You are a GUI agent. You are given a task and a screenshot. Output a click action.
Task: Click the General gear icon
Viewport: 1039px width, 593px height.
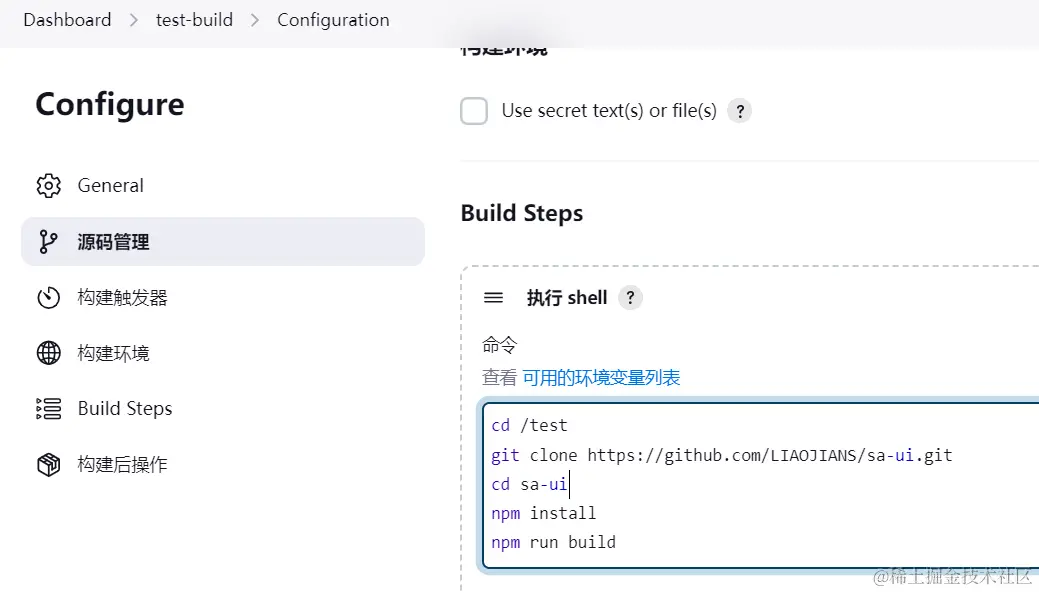48,186
